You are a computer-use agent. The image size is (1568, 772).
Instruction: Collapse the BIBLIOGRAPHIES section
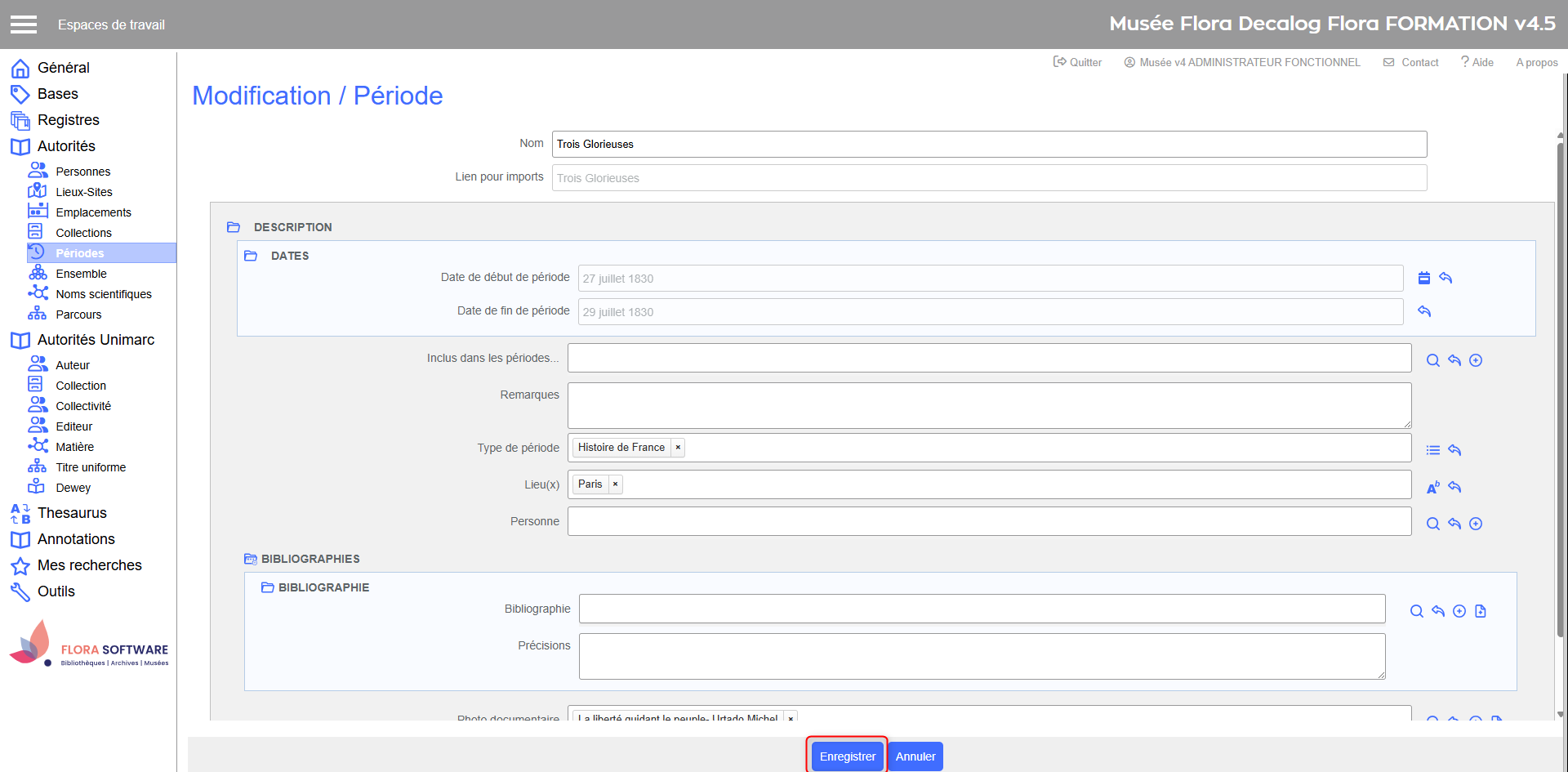click(x=251, y=559)
